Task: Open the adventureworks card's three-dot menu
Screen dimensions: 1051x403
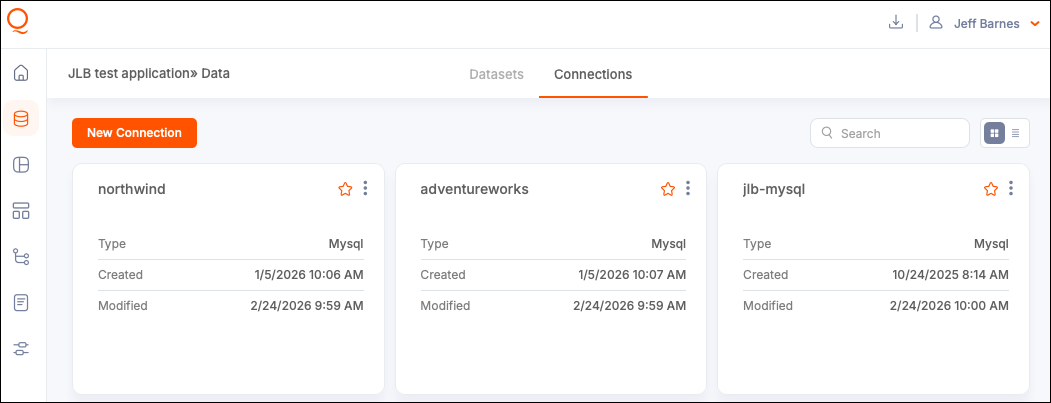Action: (x=688, y=188)
